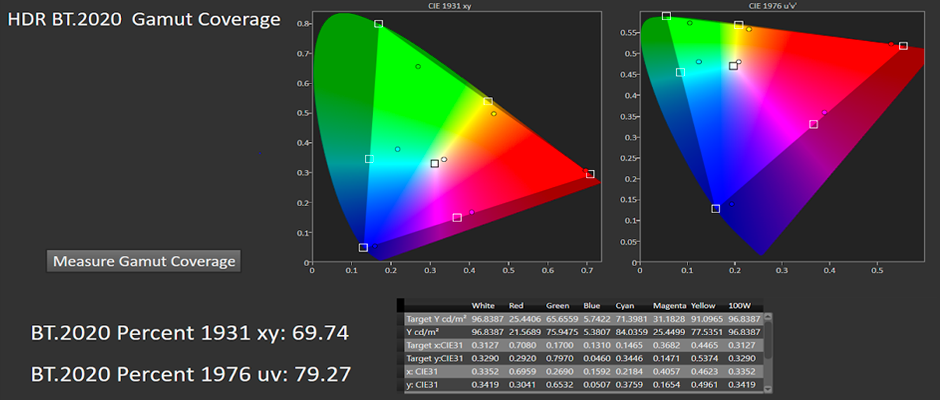Click the 100W measured luminance cell in Y cd/m² row
This screenshot has width=940, height=400.
click(x=744, y=332)
